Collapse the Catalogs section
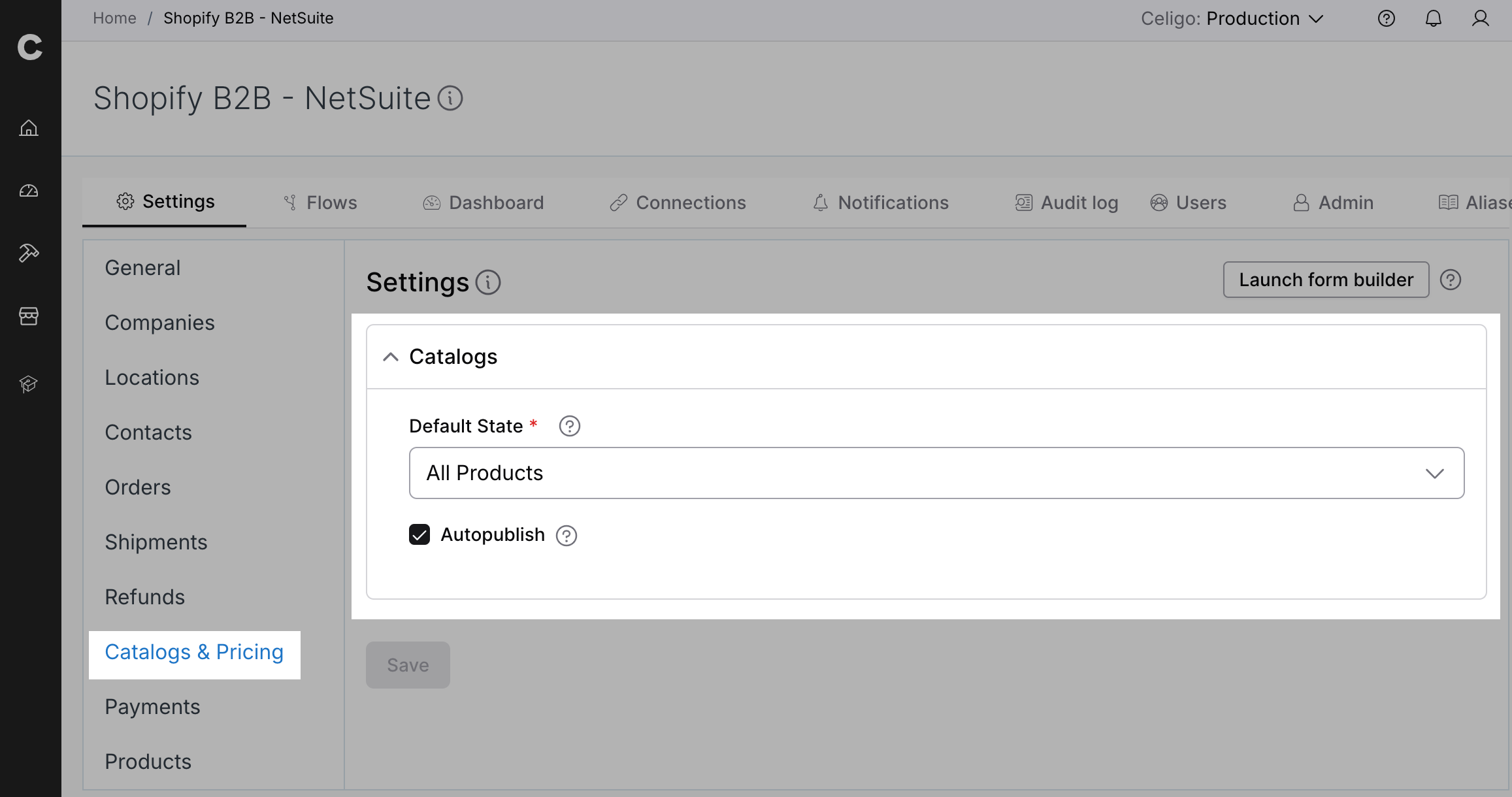Image resolution: width=1512 pixels, height=797 pixels. click(391, 357)
